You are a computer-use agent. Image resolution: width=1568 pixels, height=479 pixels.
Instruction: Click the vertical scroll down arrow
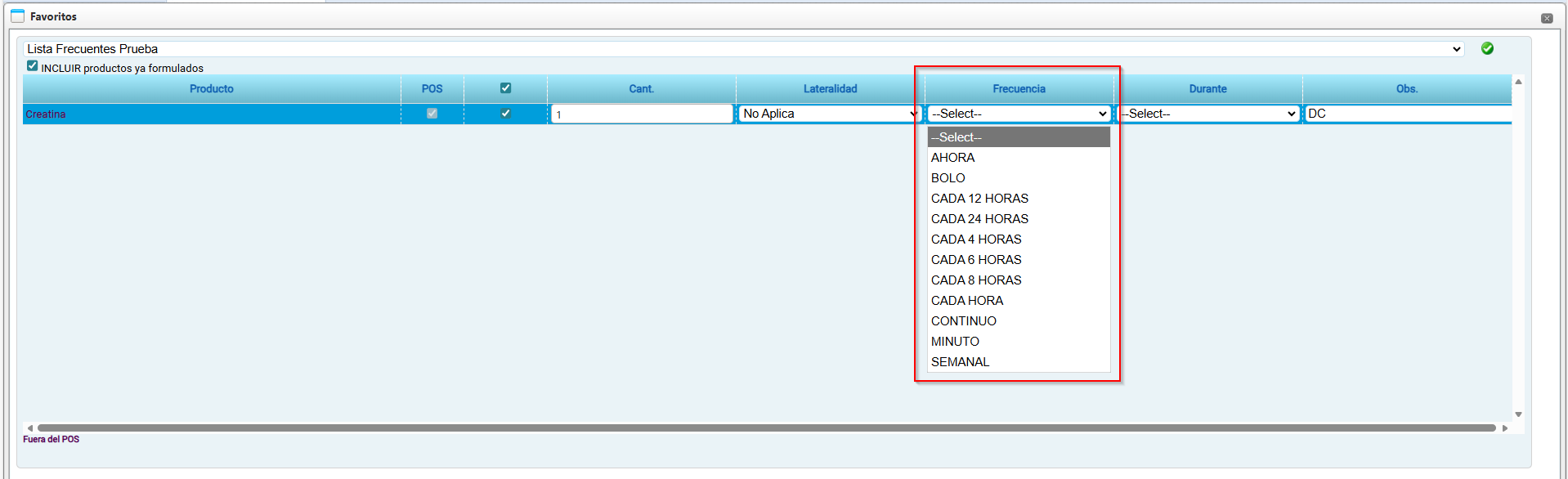(x=1518, y=414)
